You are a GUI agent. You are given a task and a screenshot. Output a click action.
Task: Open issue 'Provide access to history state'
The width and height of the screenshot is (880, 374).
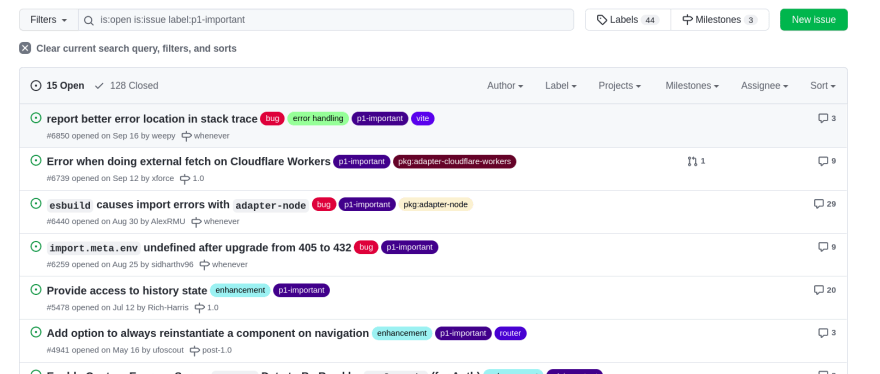pos(127,290)
